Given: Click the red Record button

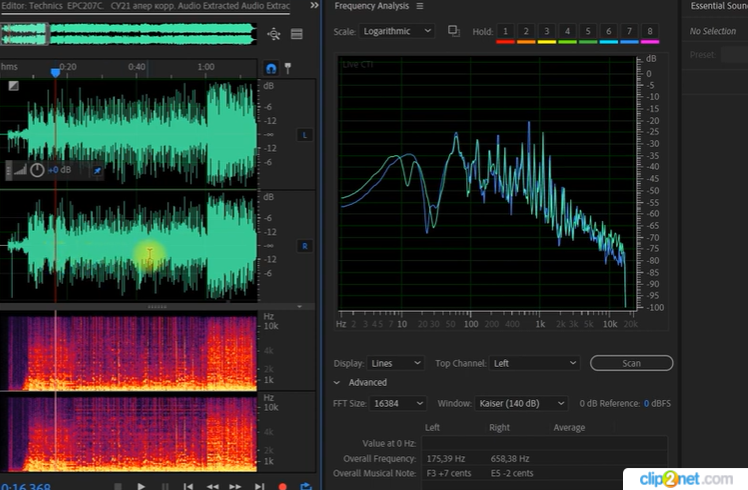Looking at the screenshot, I should 282,486.
